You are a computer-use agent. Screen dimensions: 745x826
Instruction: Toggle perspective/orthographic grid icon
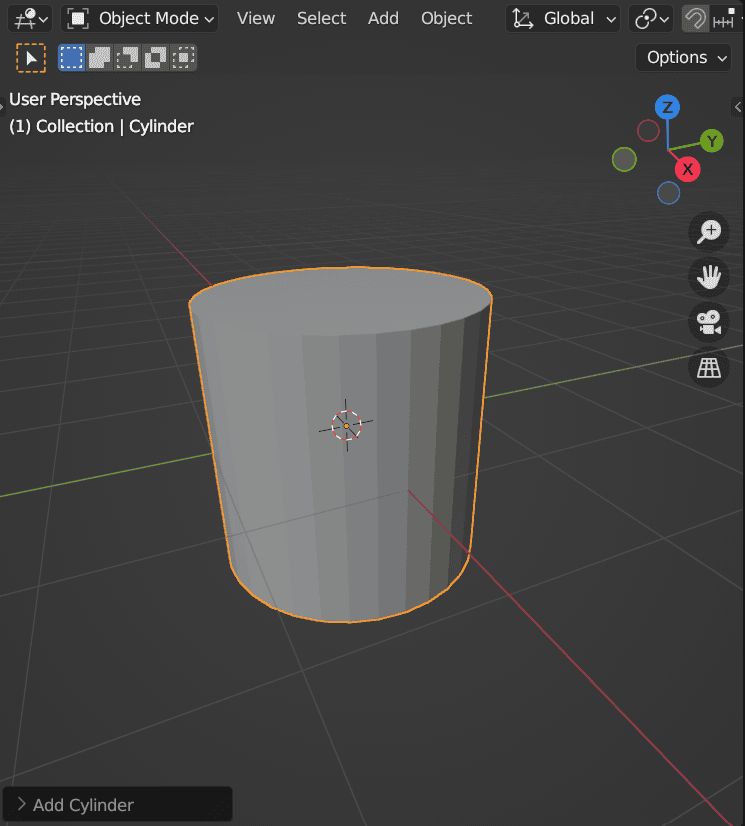coord(709,368)
